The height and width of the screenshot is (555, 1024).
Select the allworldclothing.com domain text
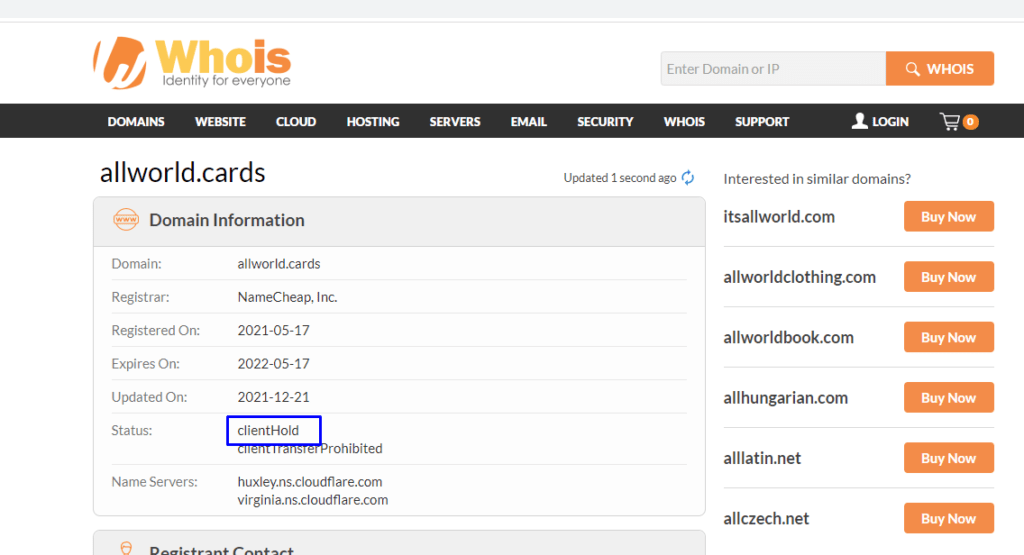799,277
